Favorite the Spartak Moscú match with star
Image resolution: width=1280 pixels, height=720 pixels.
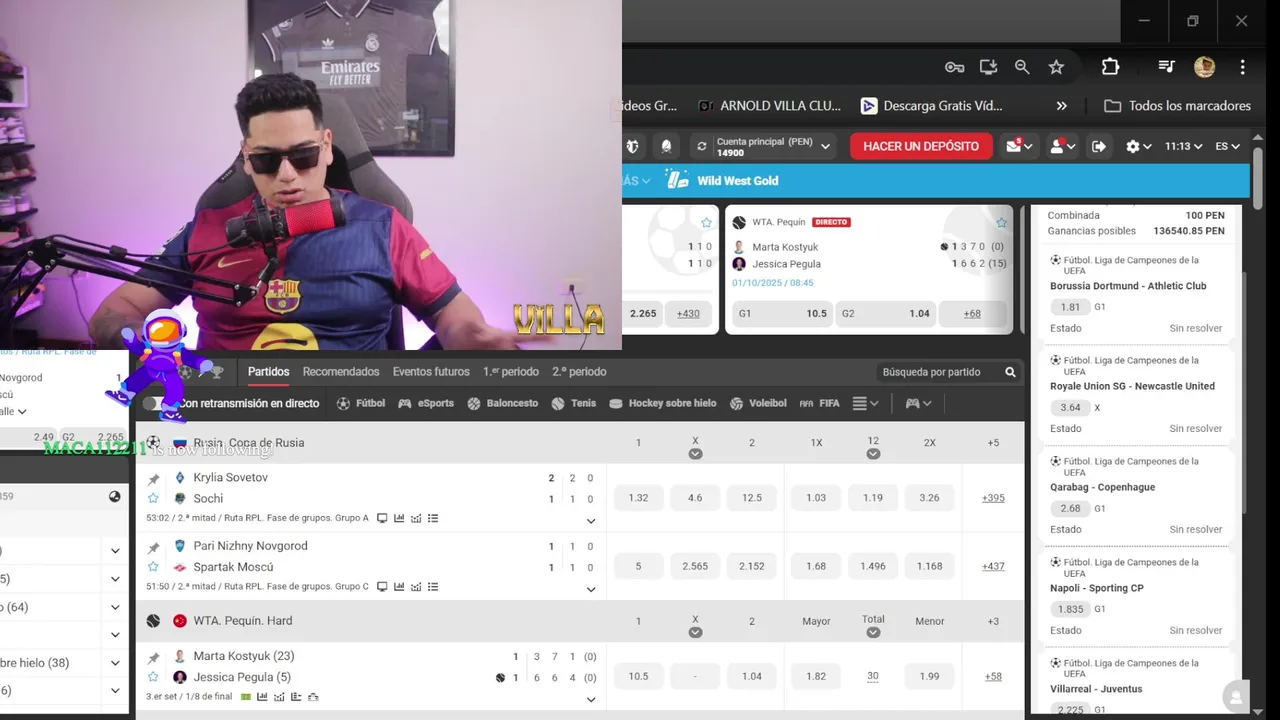tap(153, 567)
